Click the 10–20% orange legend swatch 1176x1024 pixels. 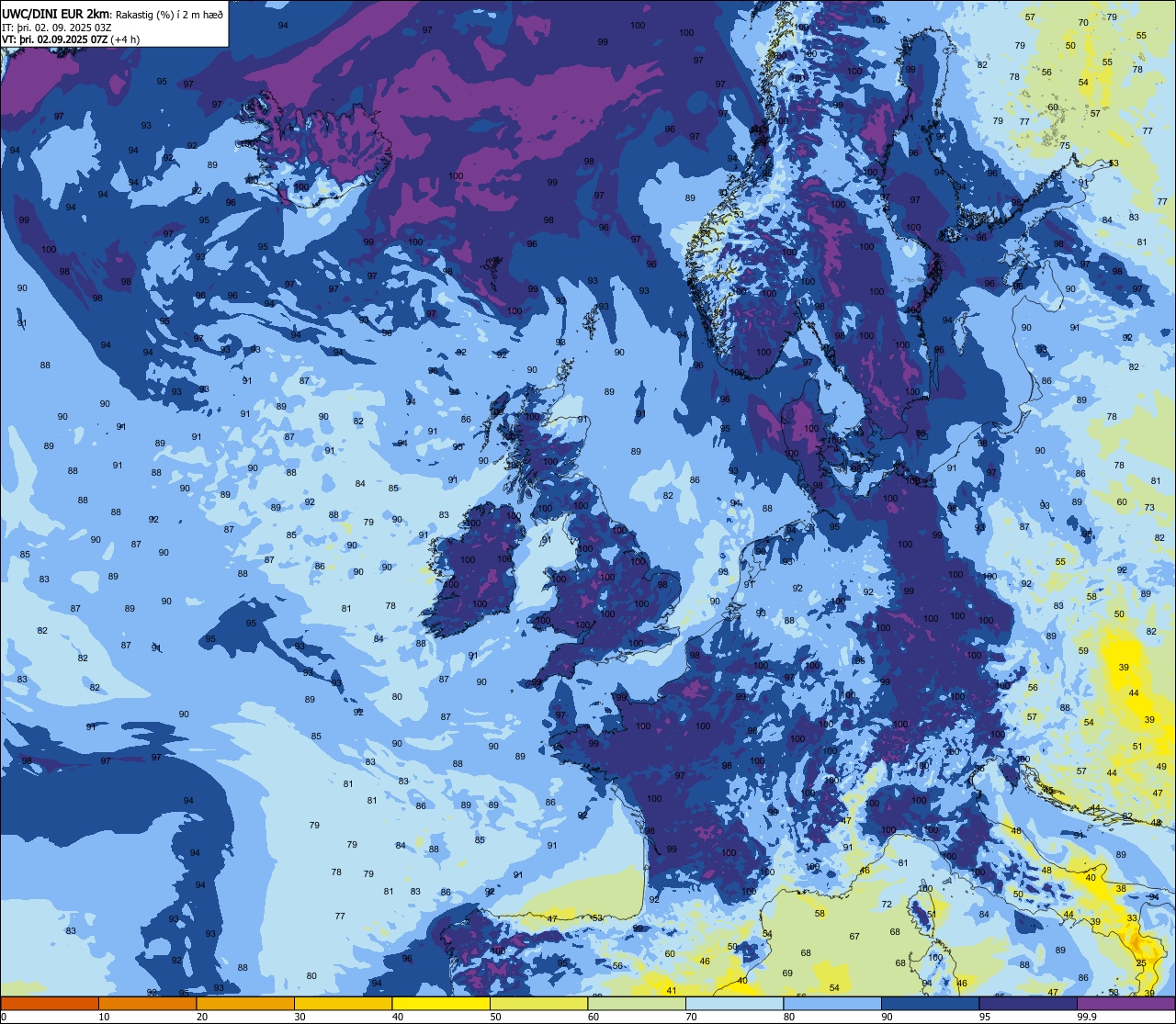click(147, 1003)
